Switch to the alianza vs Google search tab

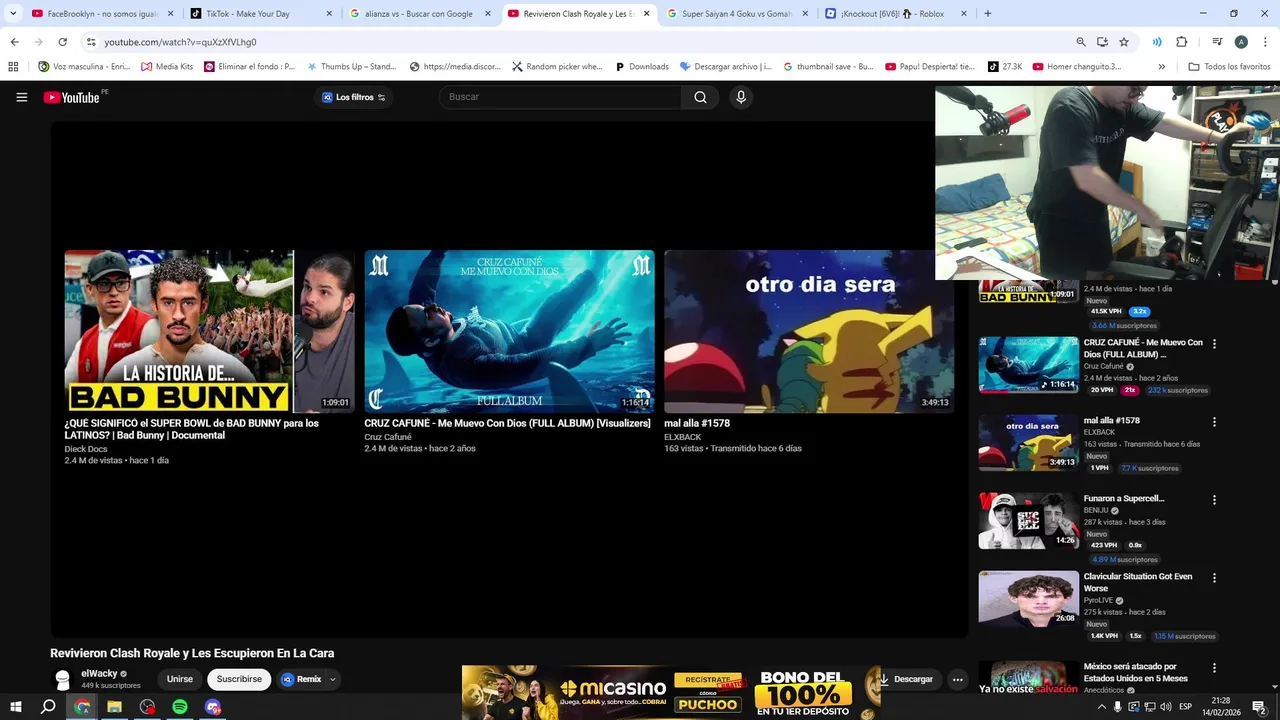pos(418,14)
